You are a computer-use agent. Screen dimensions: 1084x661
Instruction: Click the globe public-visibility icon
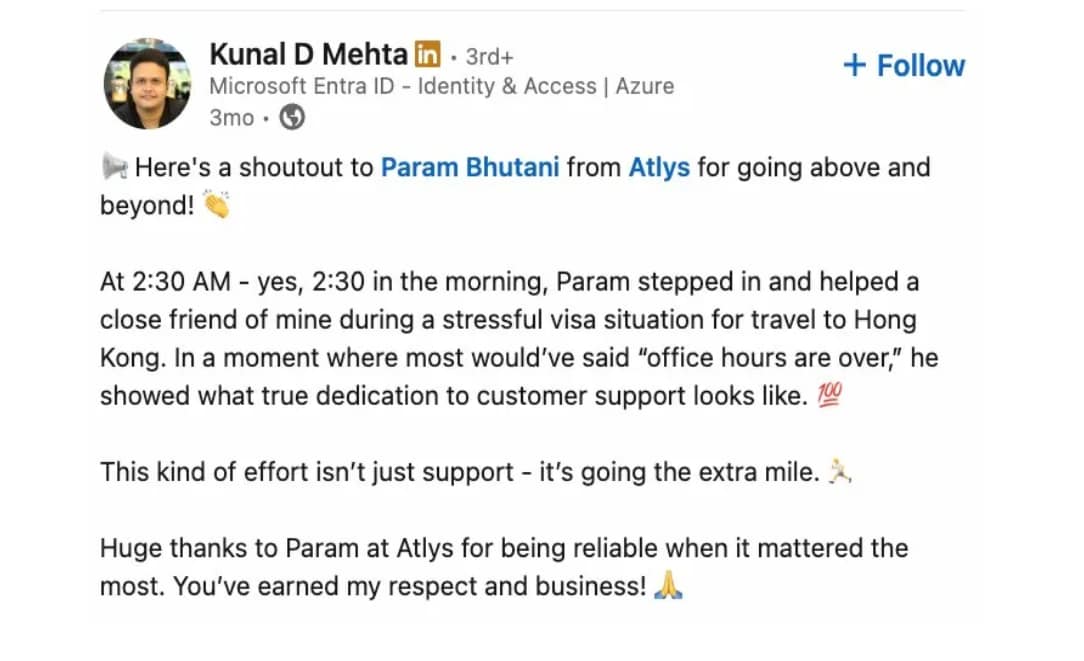(292, 117)
